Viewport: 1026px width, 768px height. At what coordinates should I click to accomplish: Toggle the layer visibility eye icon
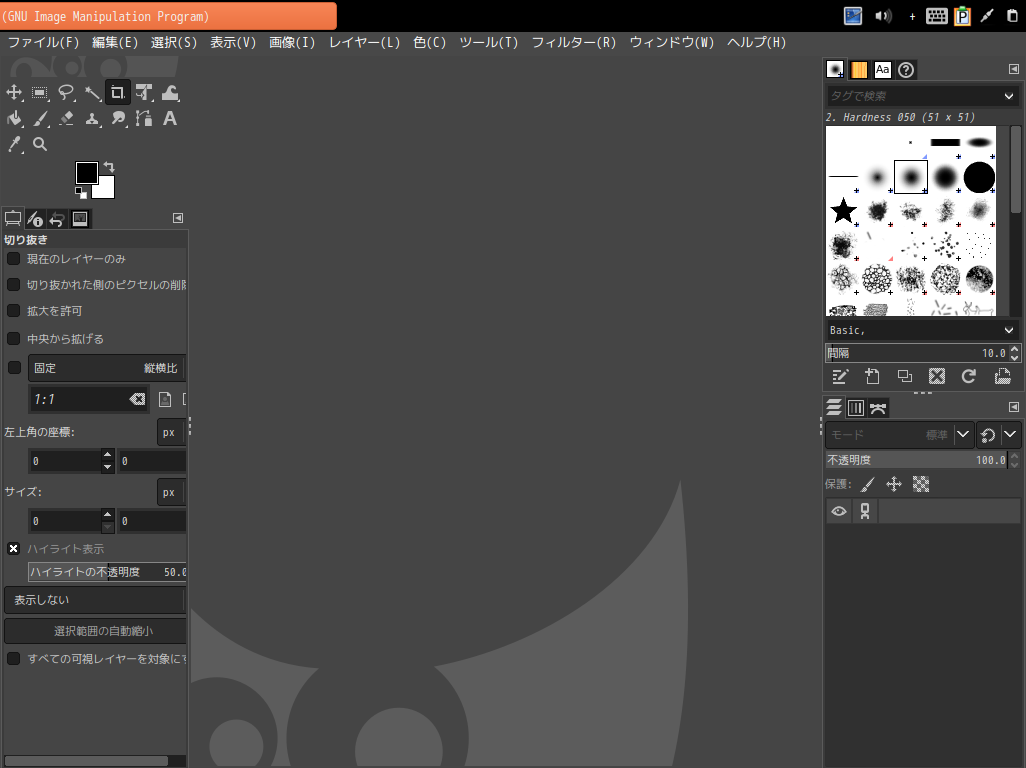(x=839, y=512)
